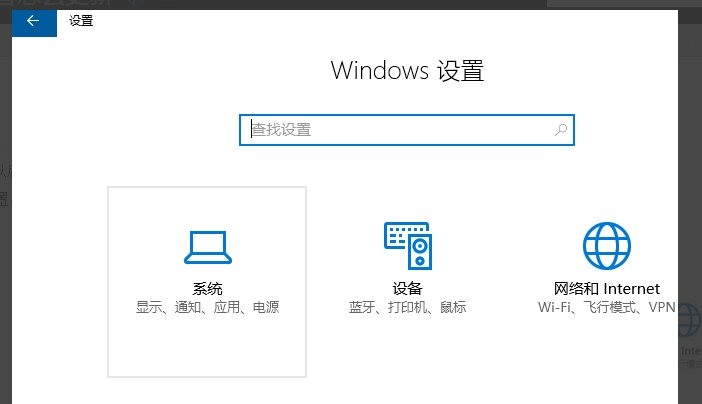Select the 设备 category title
The width and height of the screenshot is (702, 404).
407,289
